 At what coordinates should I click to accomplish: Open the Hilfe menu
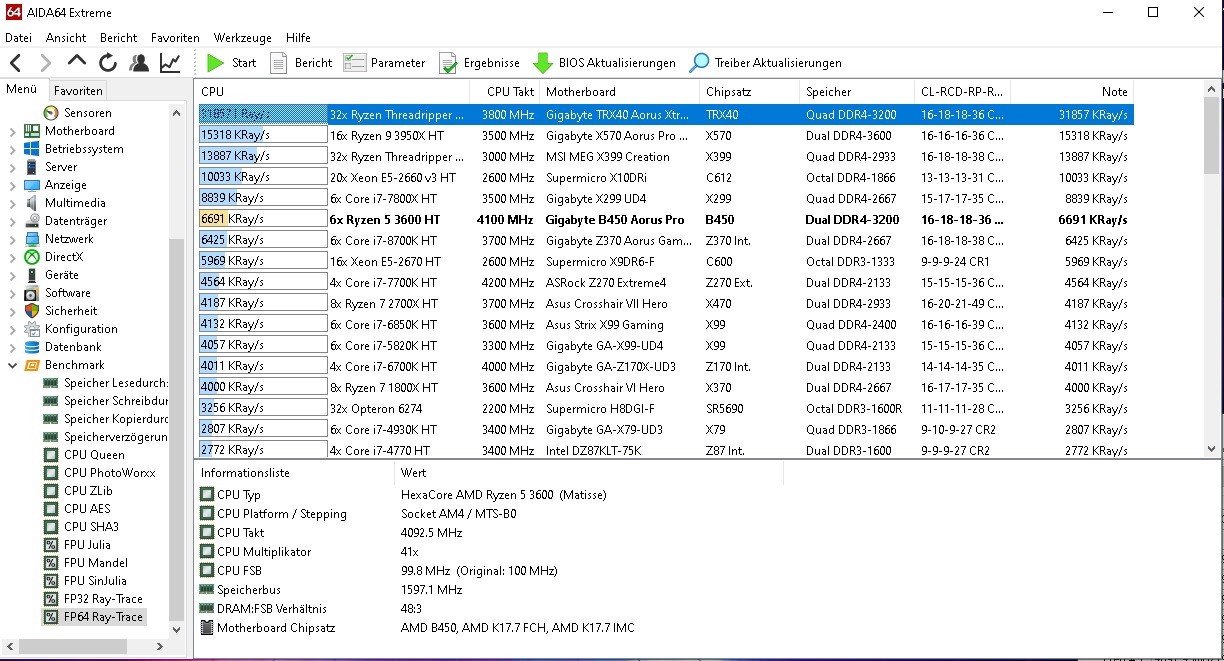[x=298, y=38]
